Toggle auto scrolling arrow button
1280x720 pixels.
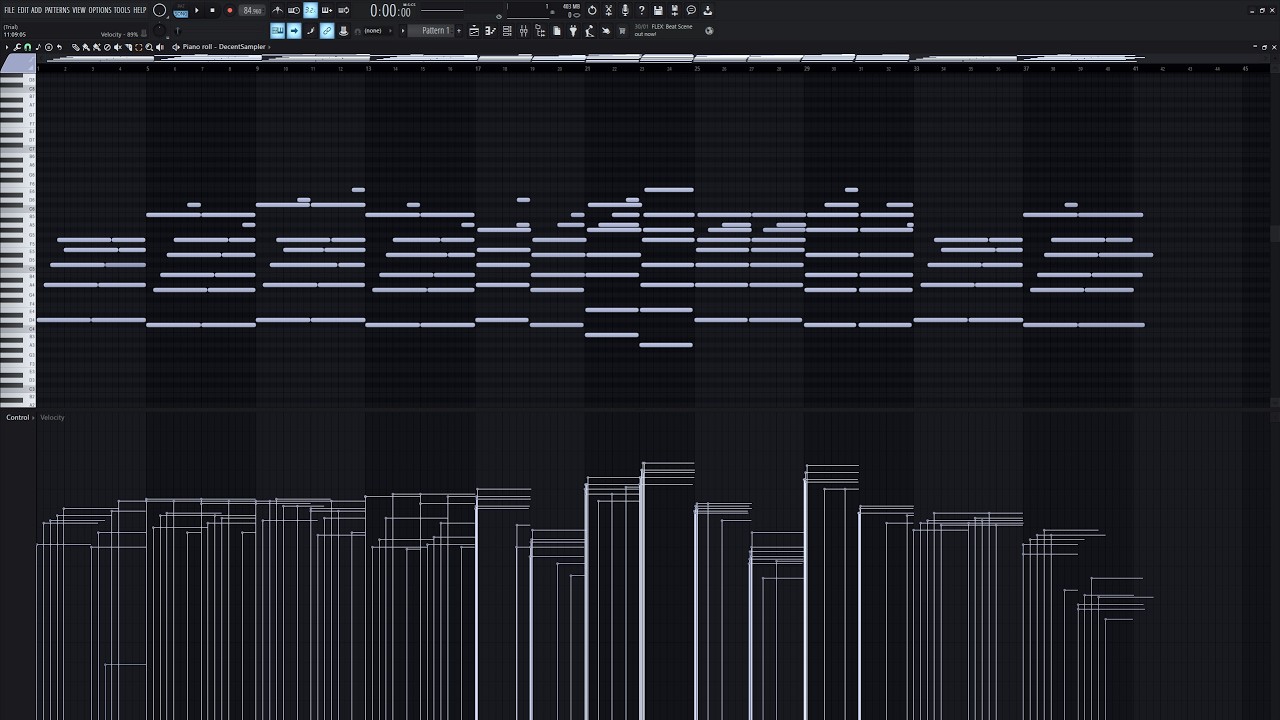294,31
